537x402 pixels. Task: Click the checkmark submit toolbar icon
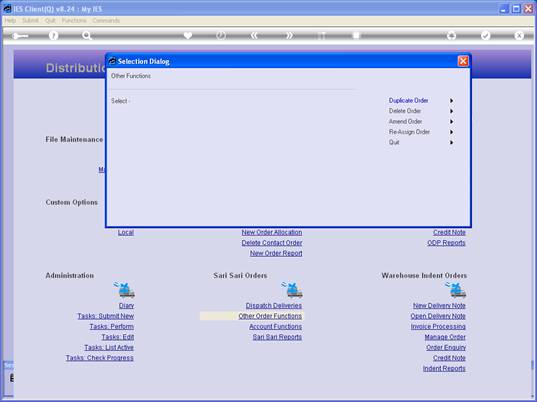[x=486, y=35]
